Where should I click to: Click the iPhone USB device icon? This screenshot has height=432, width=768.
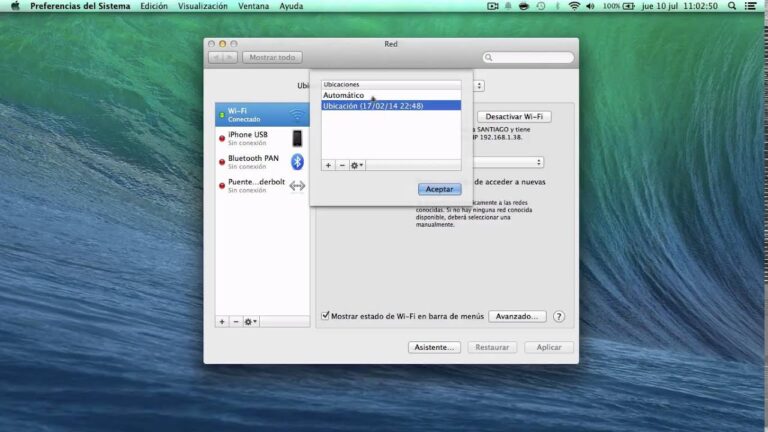click(x=297, y=138)
